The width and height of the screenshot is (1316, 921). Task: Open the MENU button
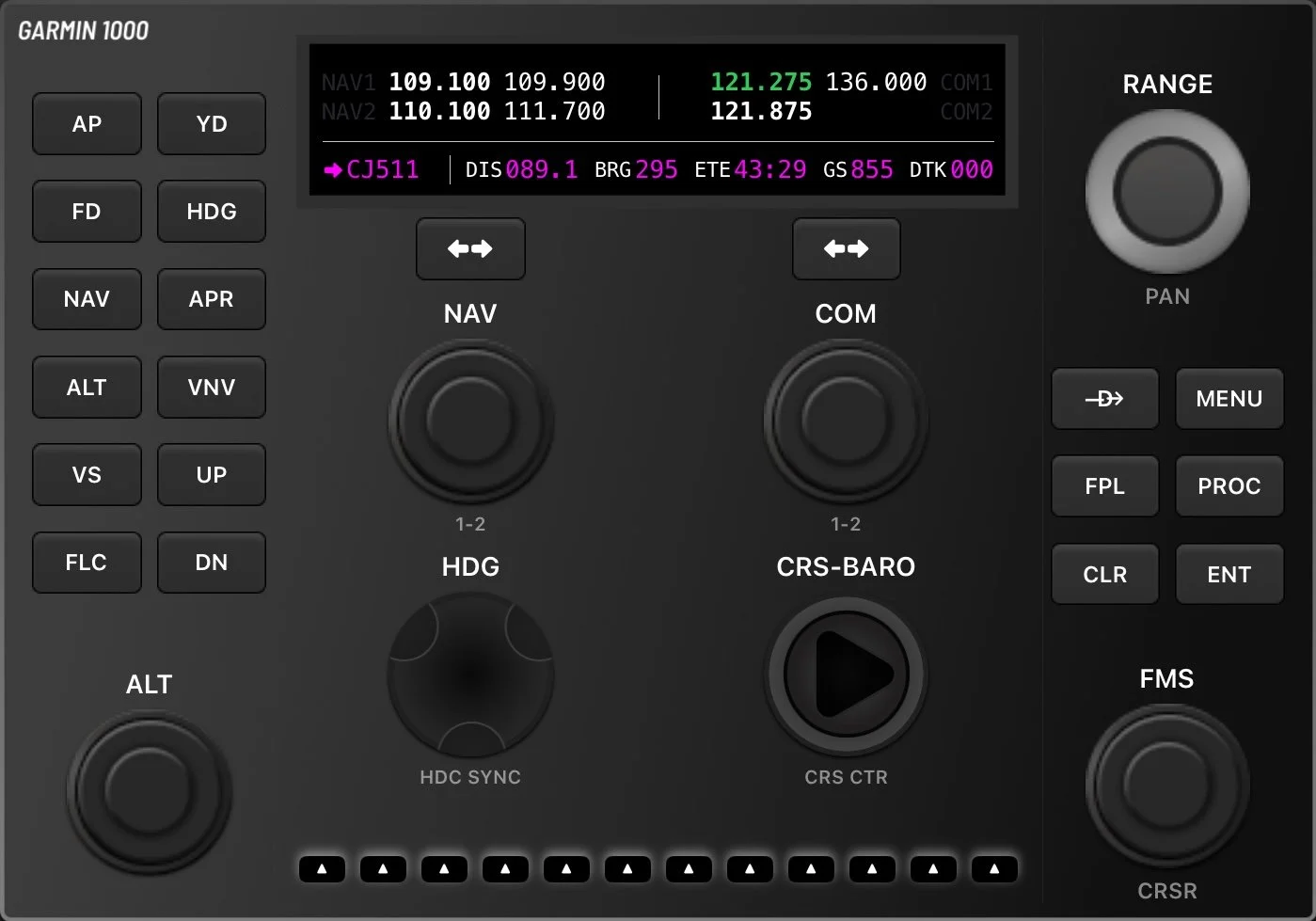[1229, 399]
